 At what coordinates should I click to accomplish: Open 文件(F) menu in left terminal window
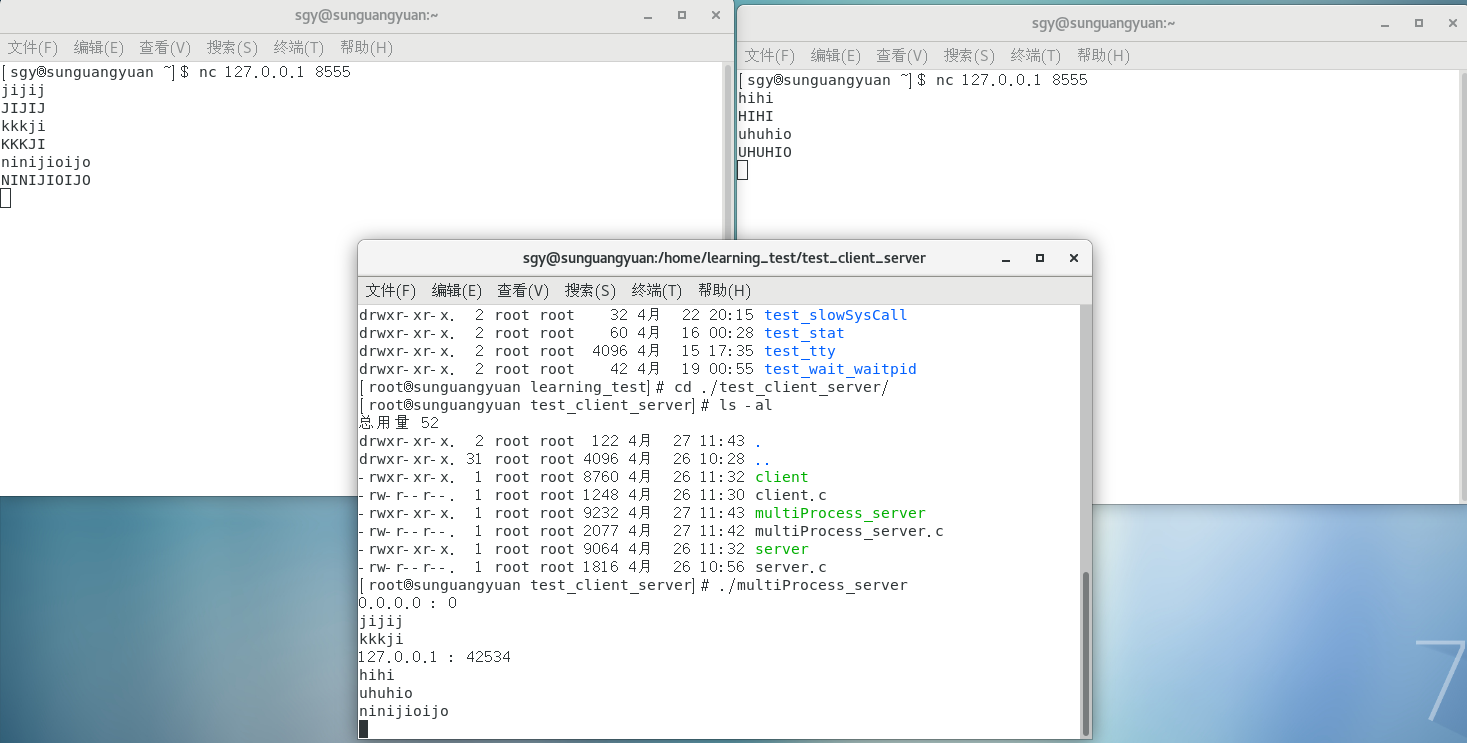[x=33, y=47]
